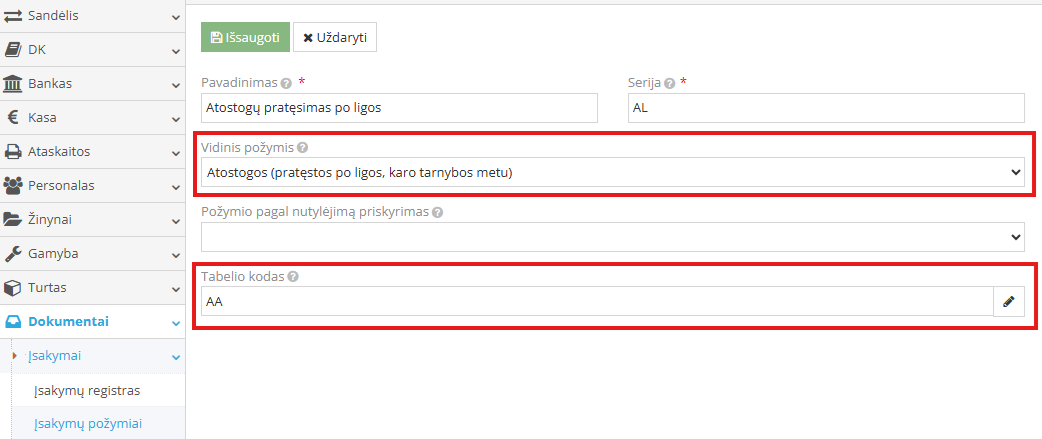Click the Žinynai folder icon

pyautogui.click(x=13, y=220)
